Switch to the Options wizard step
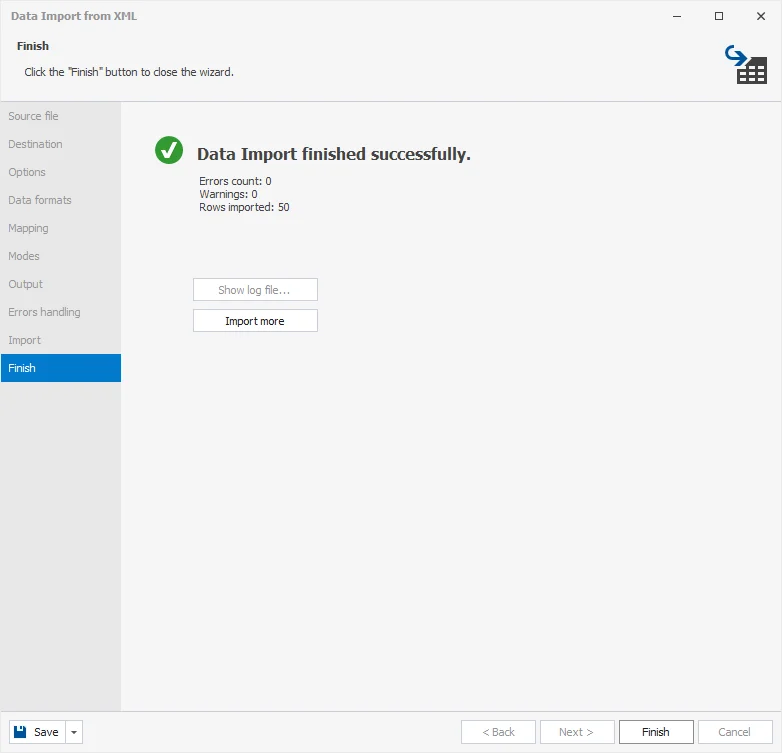 tap(28, 172)
